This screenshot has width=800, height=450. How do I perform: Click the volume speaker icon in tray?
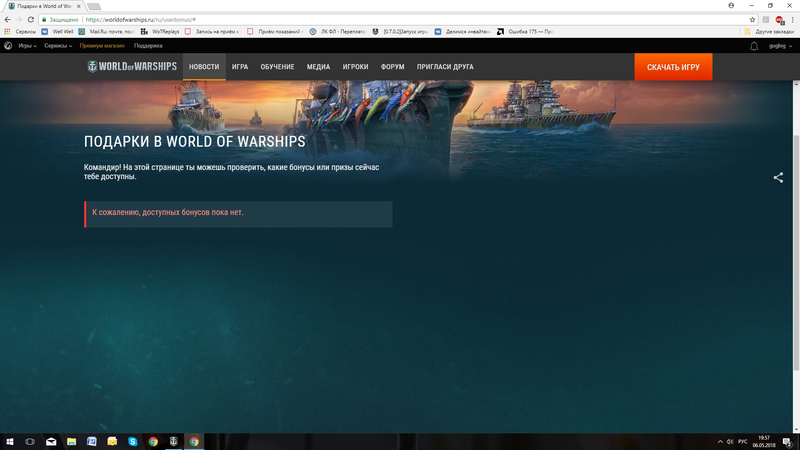730,442
